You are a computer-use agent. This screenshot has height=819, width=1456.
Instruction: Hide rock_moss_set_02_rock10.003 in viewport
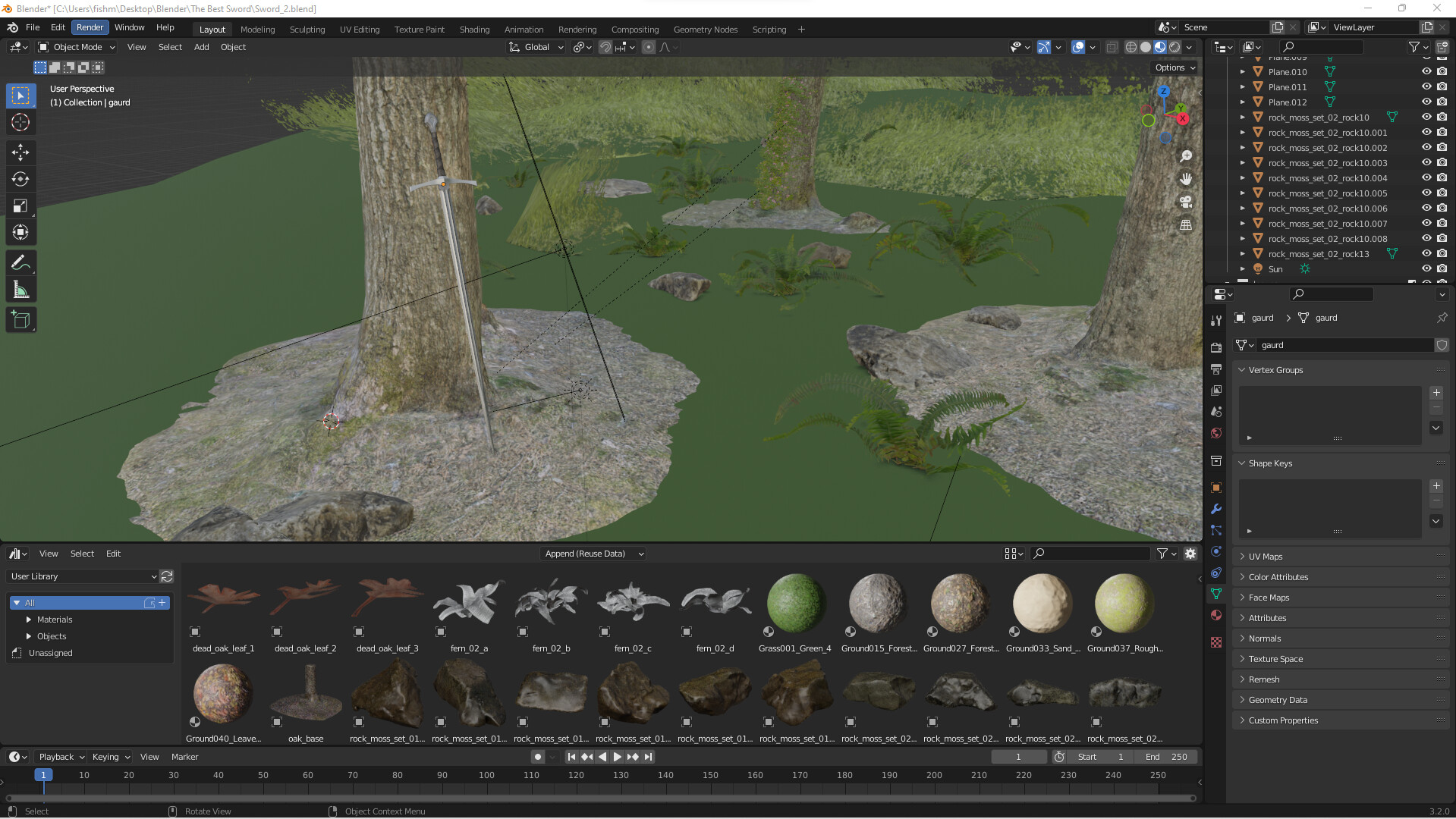tap(1426, 163)
